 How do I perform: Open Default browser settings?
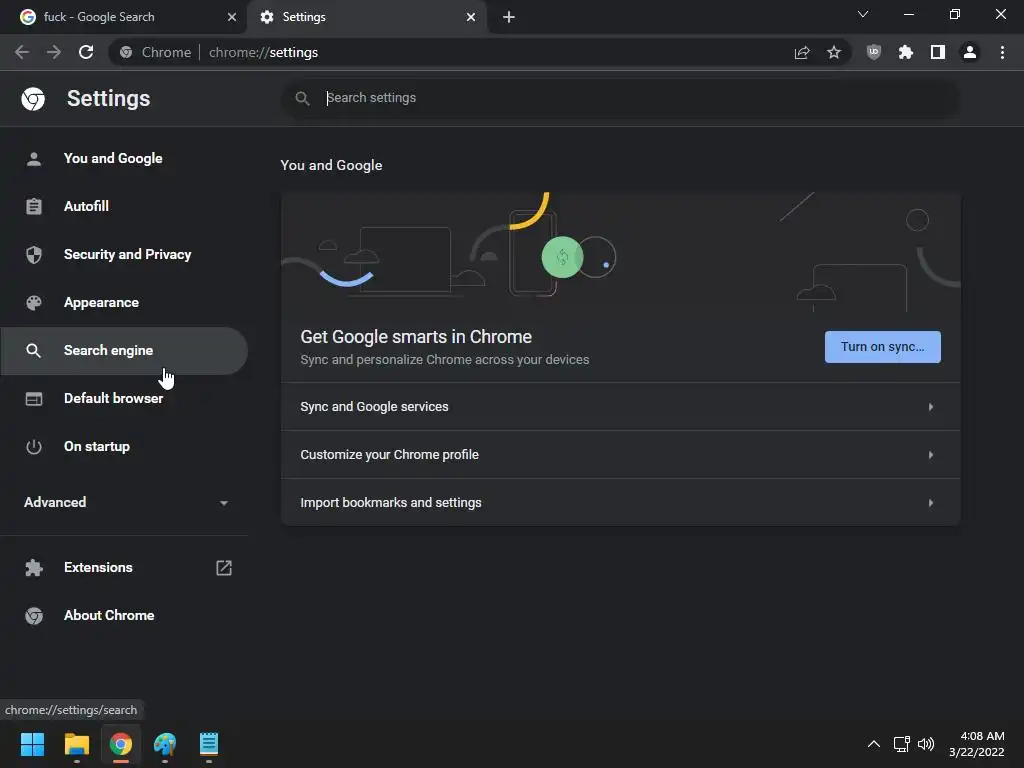coord(124,398)
